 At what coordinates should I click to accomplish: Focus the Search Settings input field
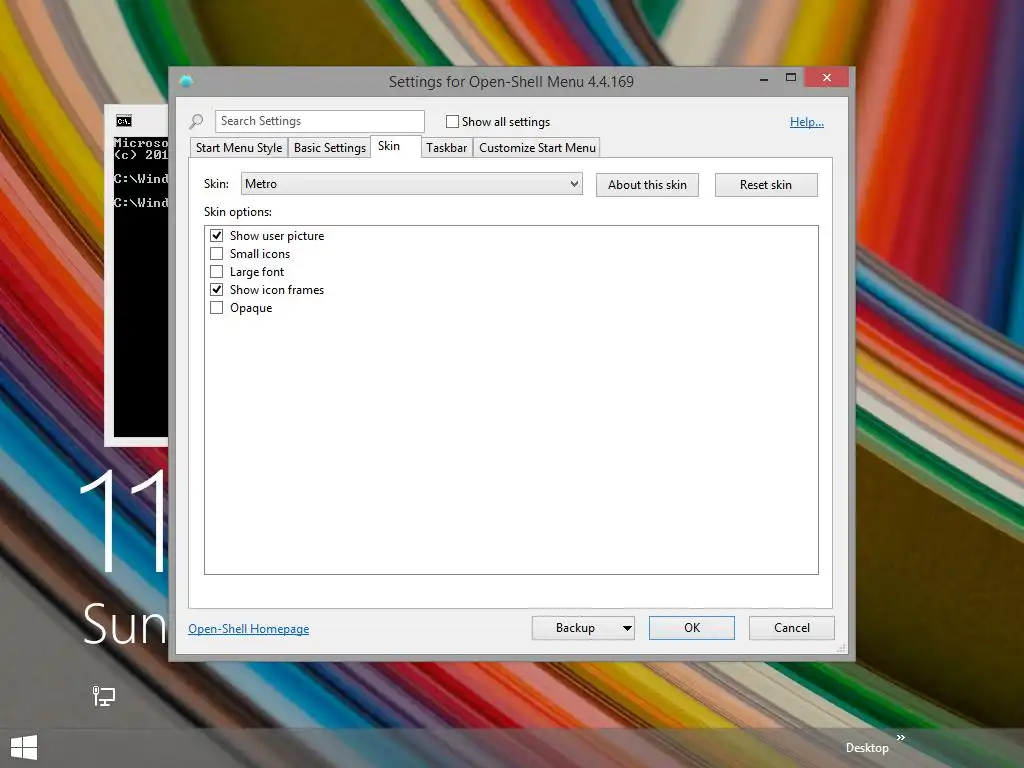tap(320, 121)
